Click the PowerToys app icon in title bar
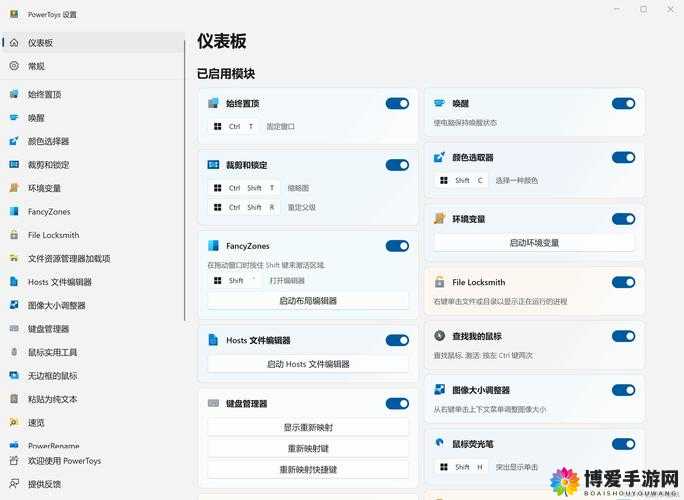This screenshot has width=684, height=500. point(14,14)
